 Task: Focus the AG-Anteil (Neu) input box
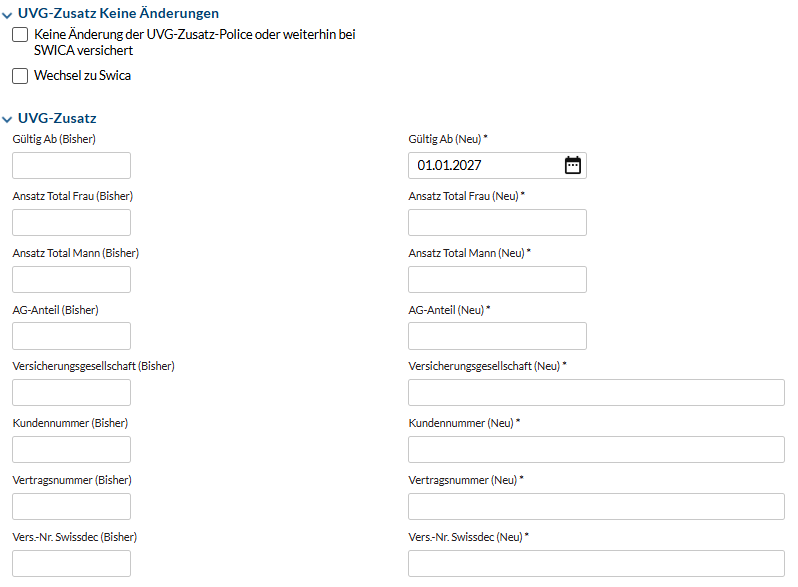point(497,336)
